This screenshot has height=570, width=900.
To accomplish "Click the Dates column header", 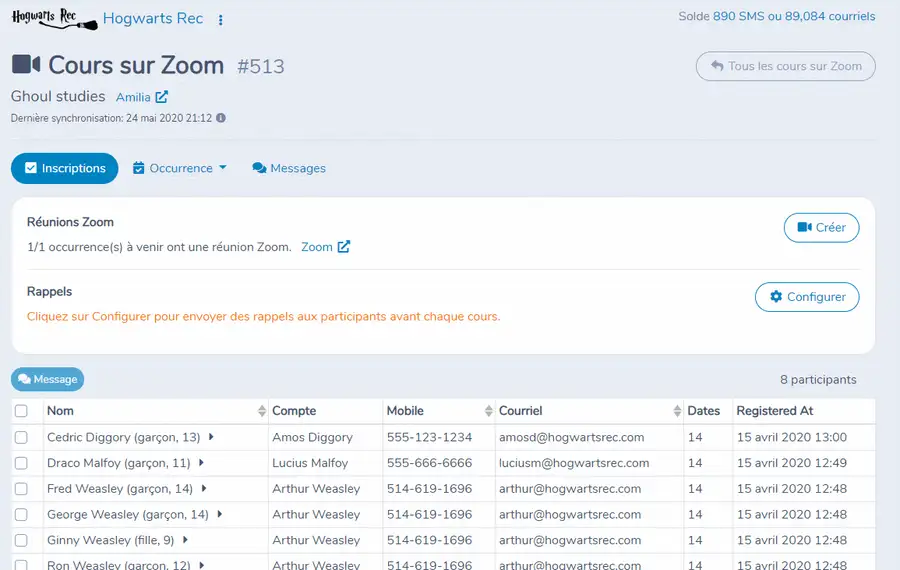I will (704, 411).
